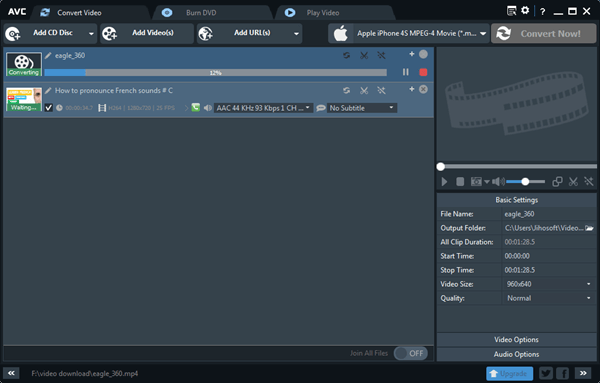Rename How to pronounce French sounds with pencil icon
The height and width of the screenshot is (383, 600).
48,91
